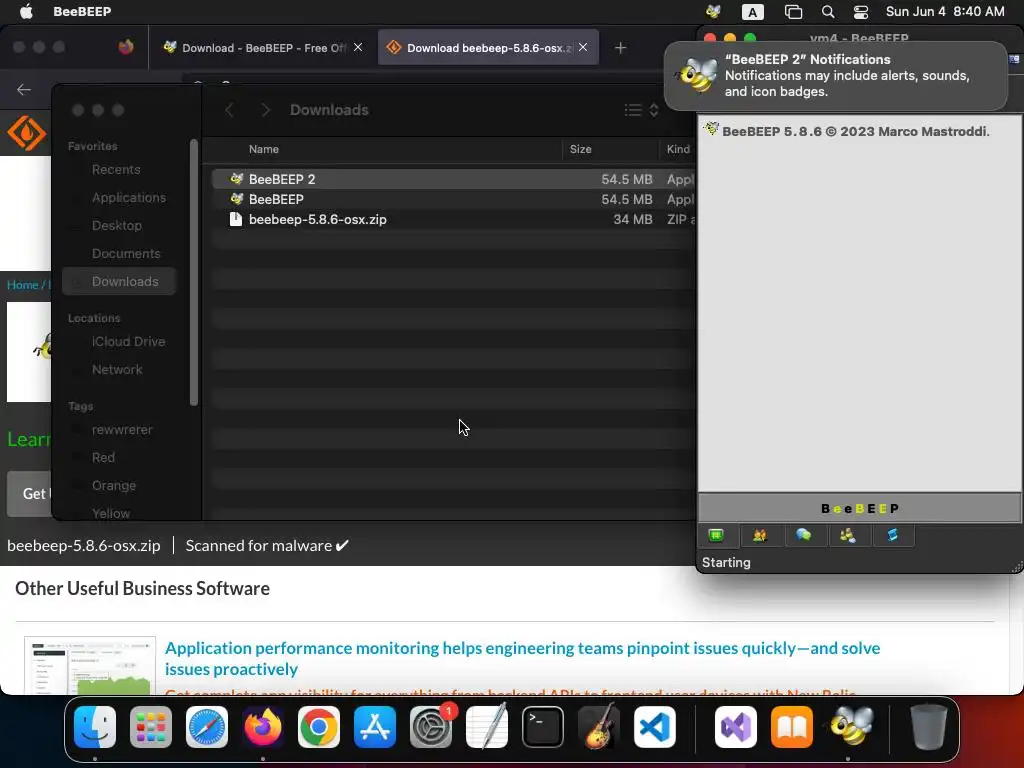Open Recents in Finder sidebar
This screenshot has width=1024, height=768.
point(116,169)
